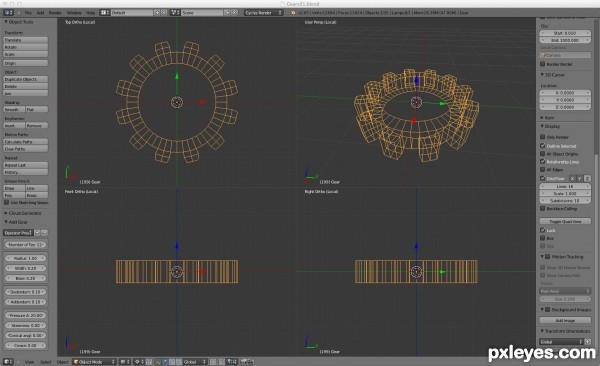Select the scale manipulator icon

[179, 362]
